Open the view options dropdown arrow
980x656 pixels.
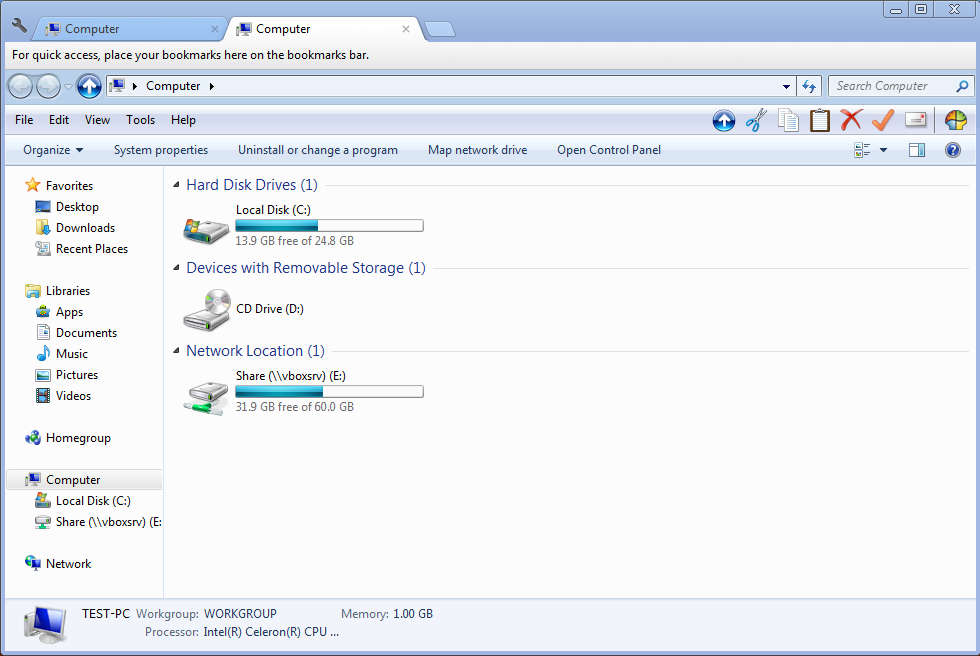click(x=883, y=150)
